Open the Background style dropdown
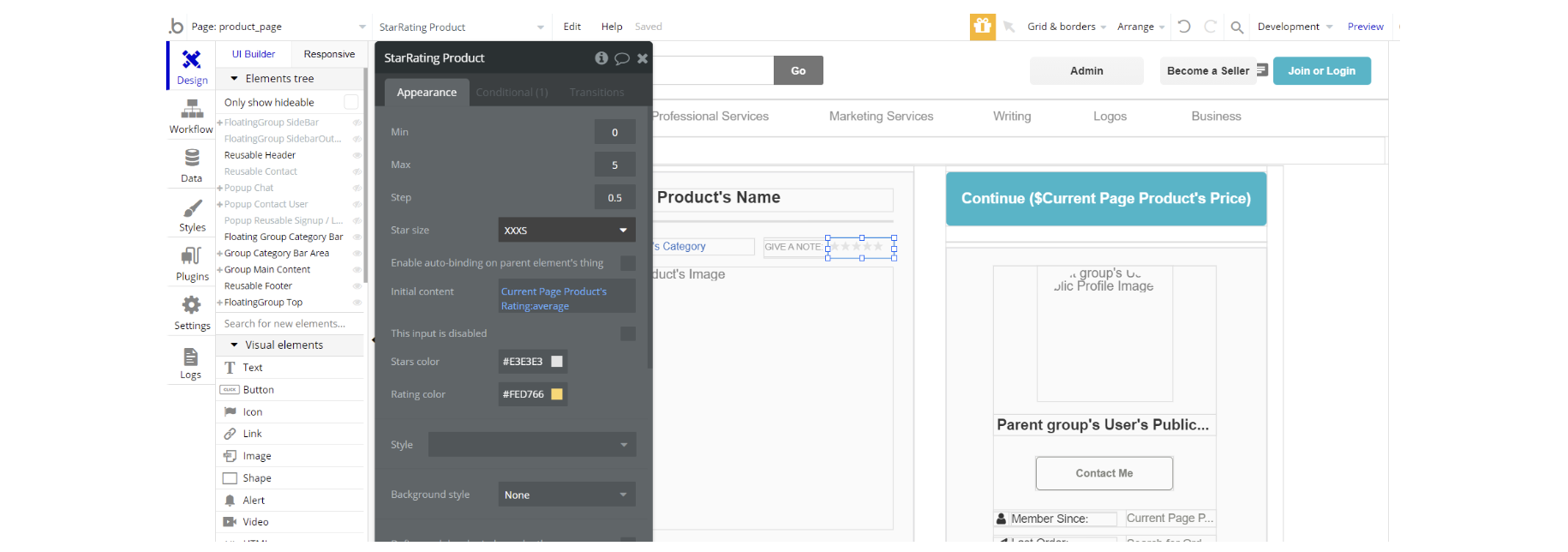This screenshot has width=1568, height=552. tap(566, 495)
